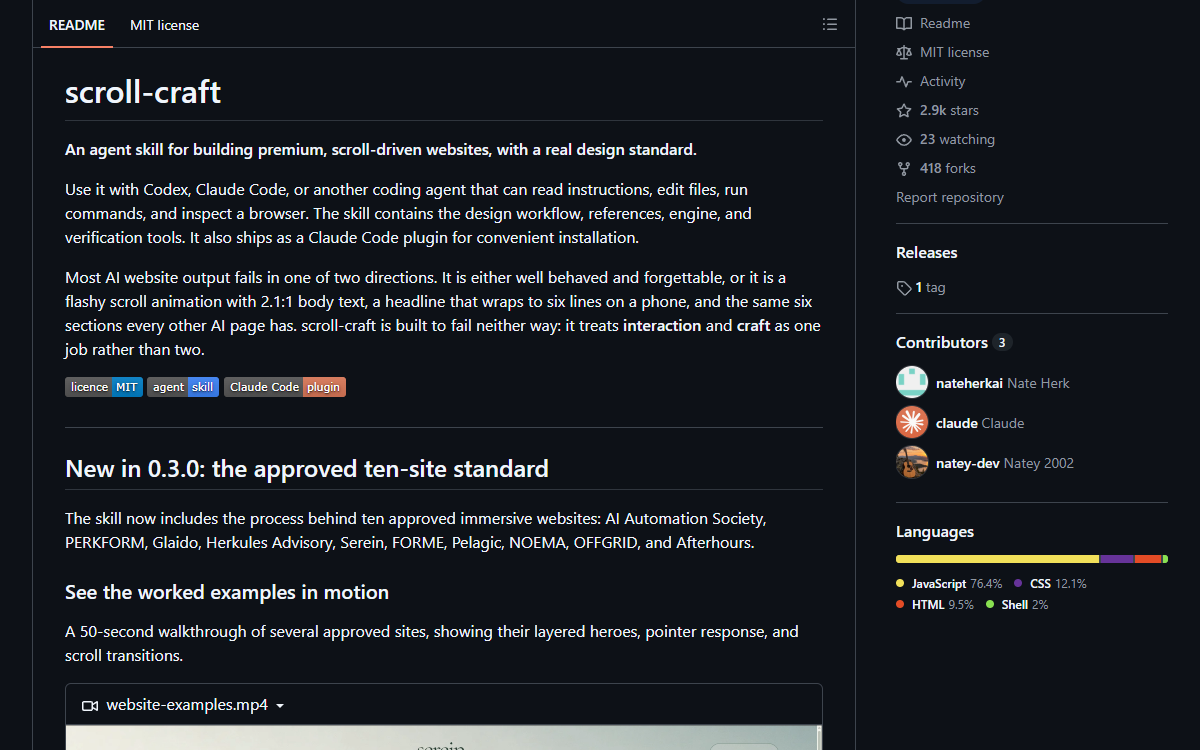This screenshot has height=750, width=1200.
Task: Click the HTML red language bar segment
Action: 1148,559
